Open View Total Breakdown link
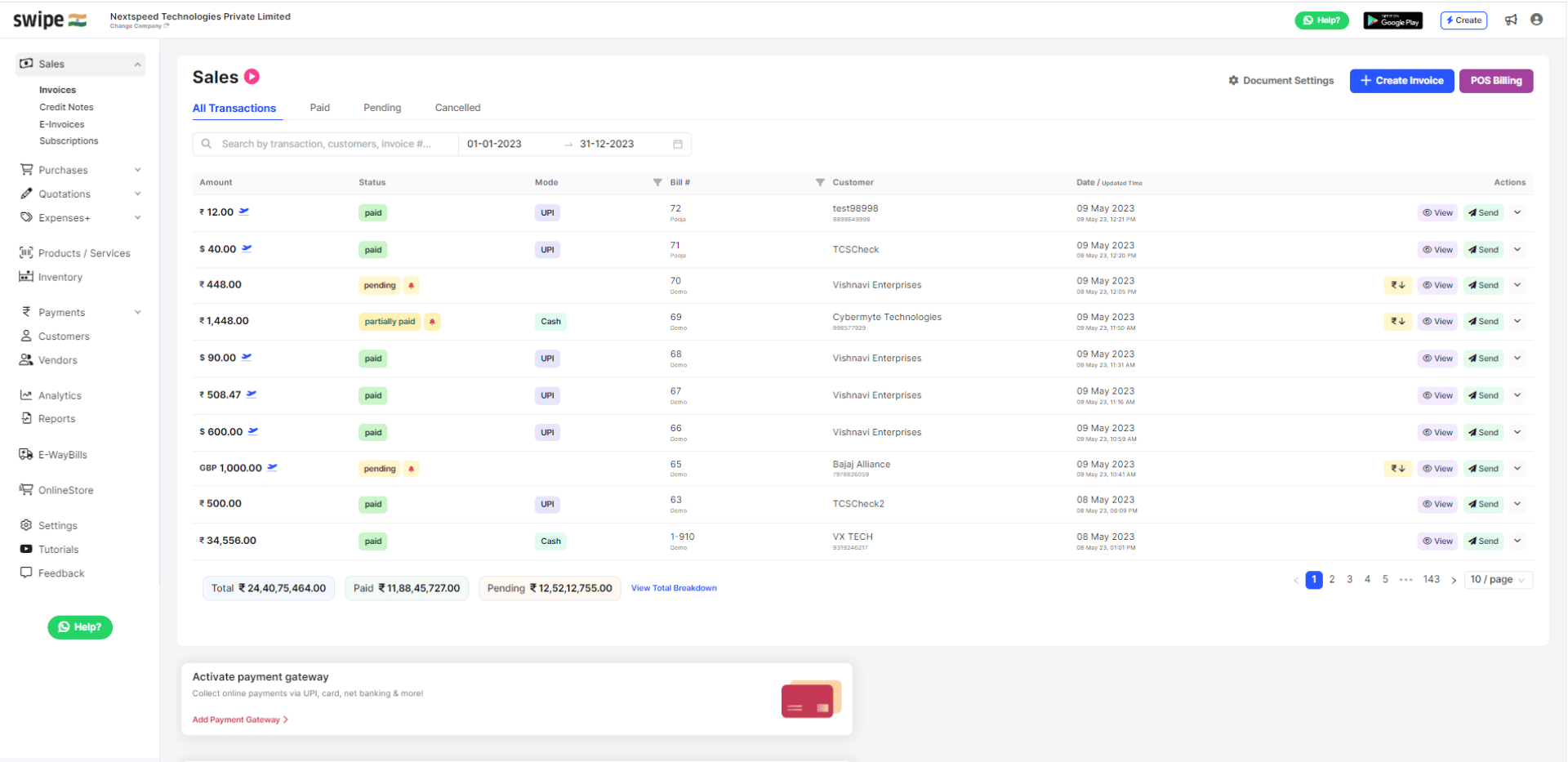 [x=674, y=587]
